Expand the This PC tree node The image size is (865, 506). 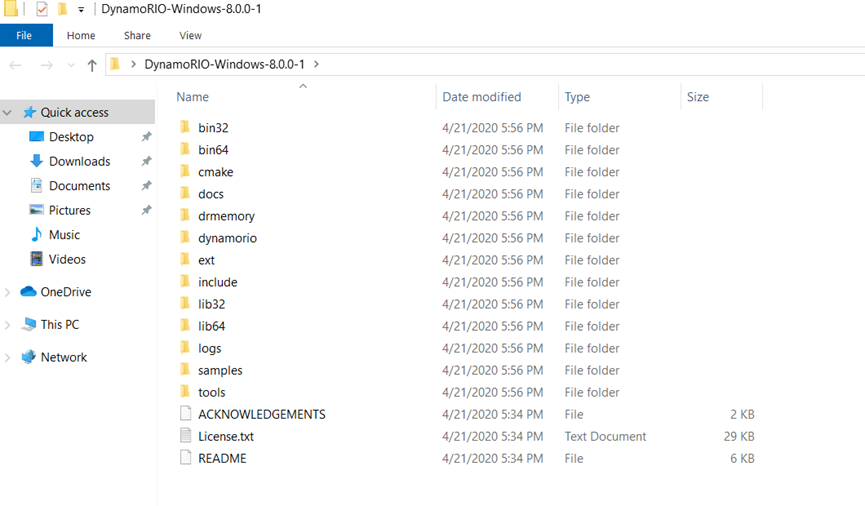7,325
